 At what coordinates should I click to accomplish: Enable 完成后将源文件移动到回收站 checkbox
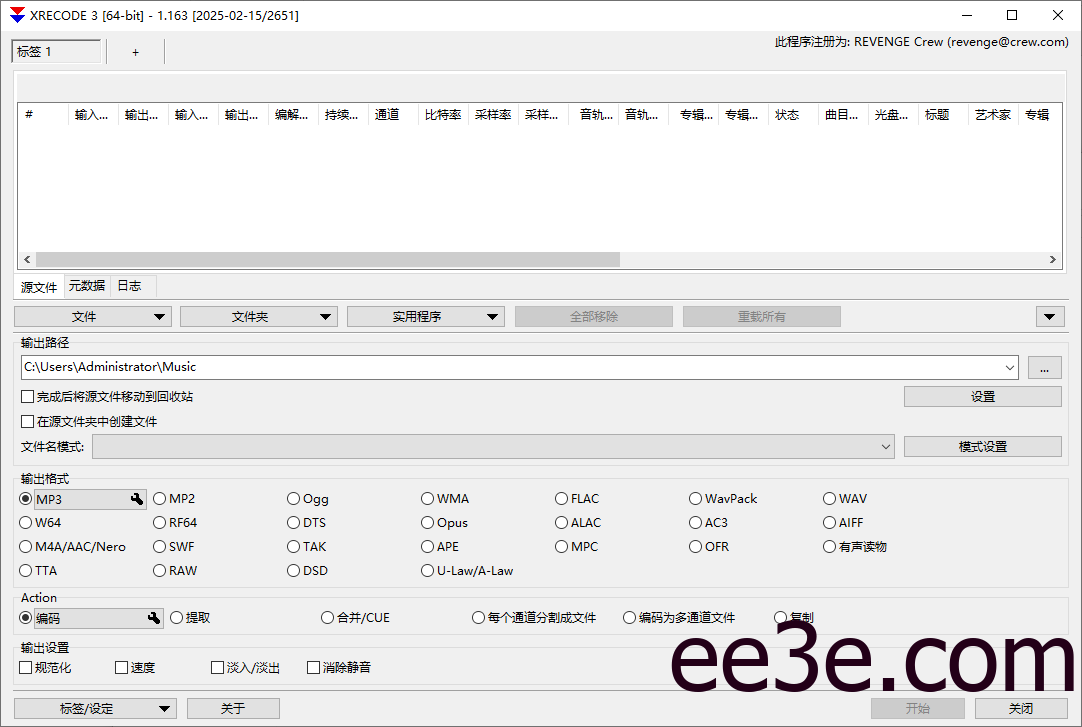point(28,396)
